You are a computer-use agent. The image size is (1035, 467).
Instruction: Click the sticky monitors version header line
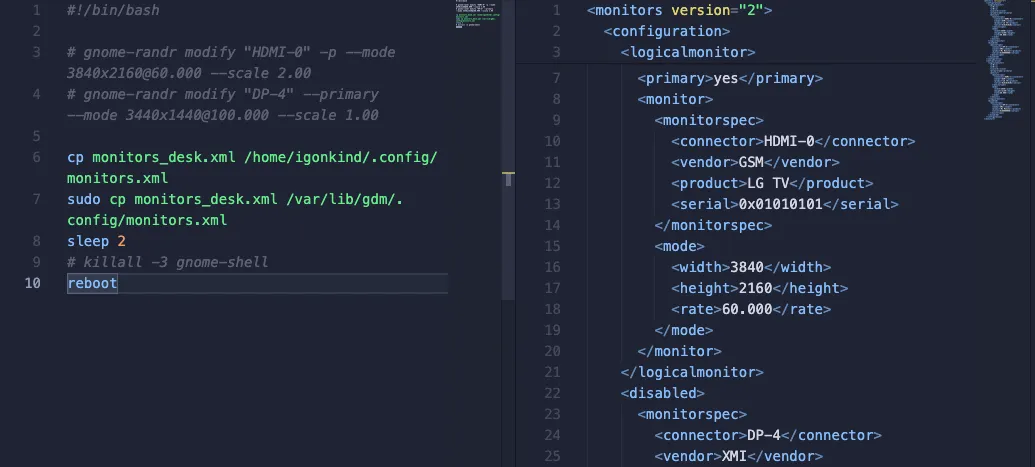tap(679, 10)
